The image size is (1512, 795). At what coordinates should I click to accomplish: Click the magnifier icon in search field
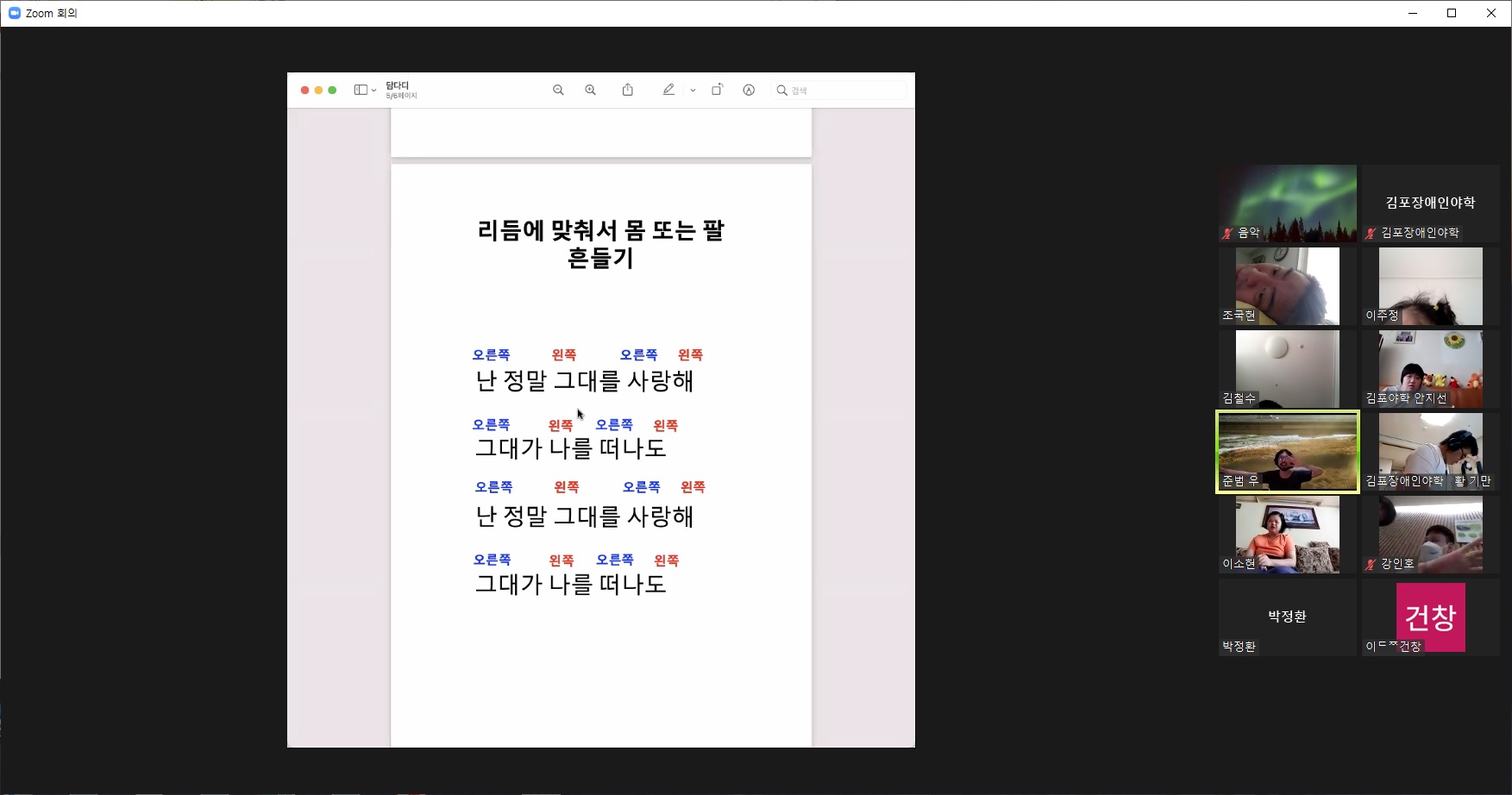782,90
